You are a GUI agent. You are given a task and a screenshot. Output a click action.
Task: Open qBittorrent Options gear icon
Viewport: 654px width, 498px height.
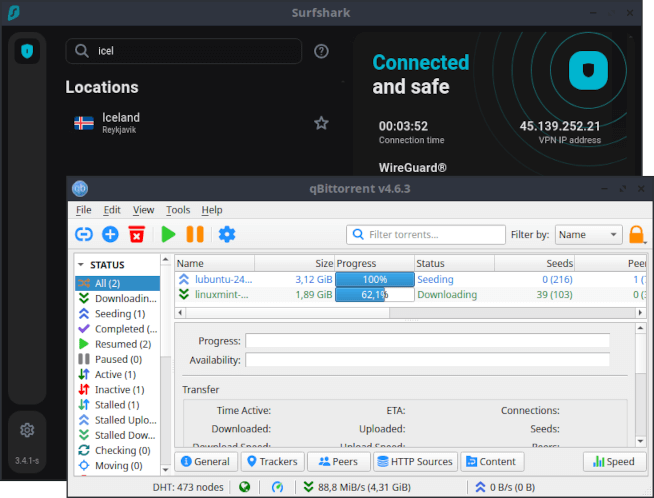227,234
